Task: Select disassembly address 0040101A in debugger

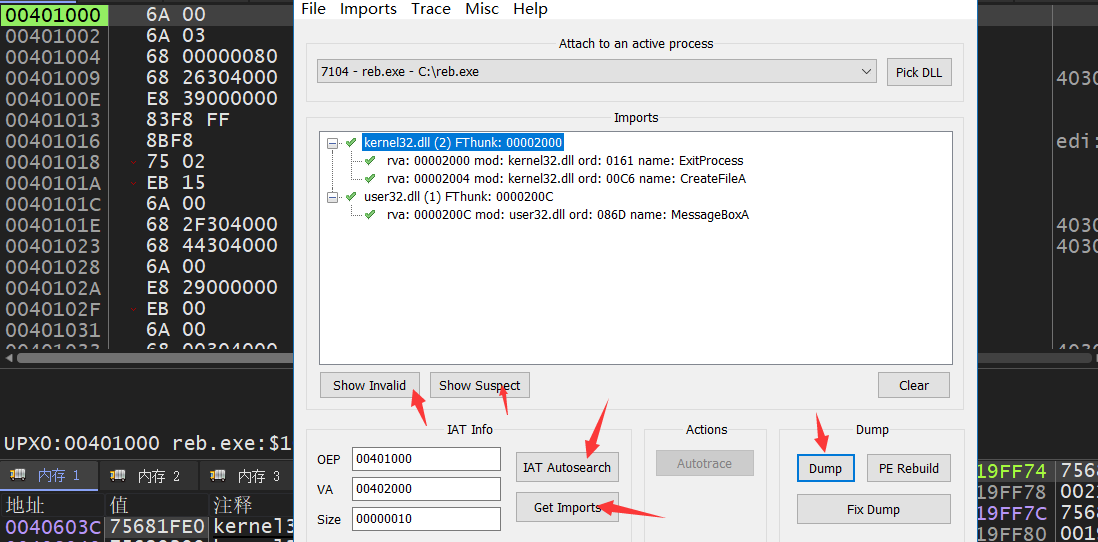Action: coord(53,183)
